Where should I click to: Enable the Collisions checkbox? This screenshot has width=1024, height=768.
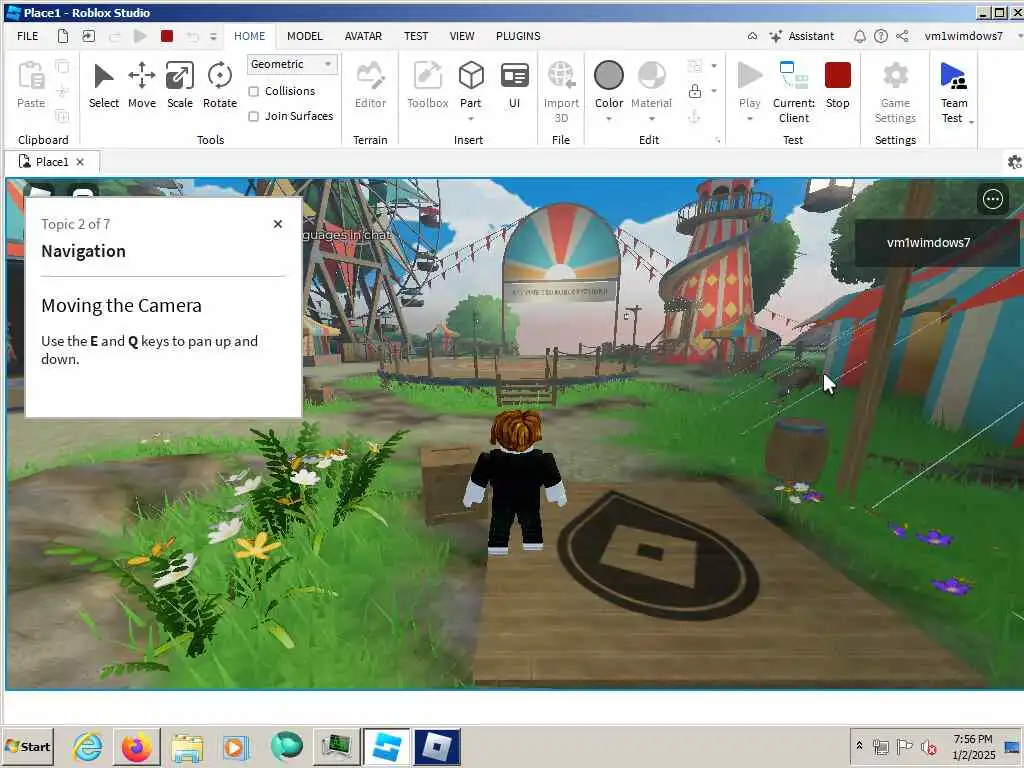pos(253,91)
